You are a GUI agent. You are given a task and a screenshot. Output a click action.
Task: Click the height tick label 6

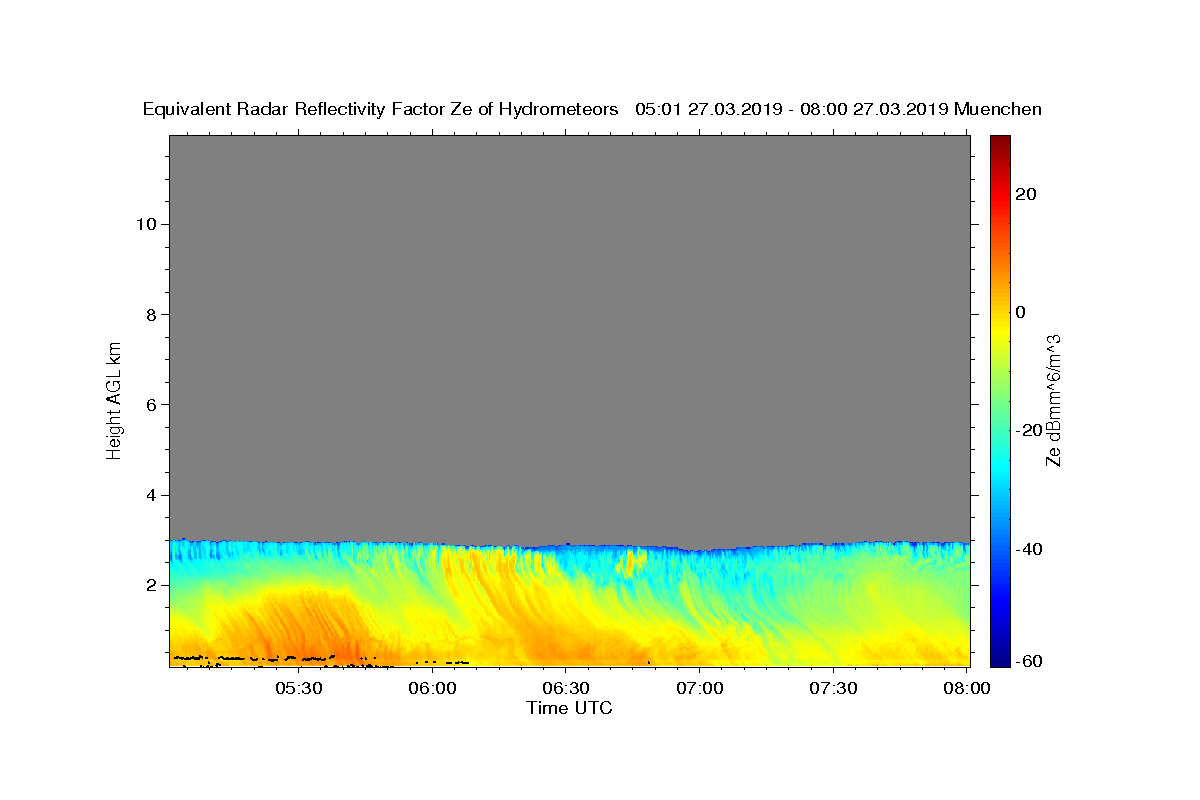pos(152,405)
